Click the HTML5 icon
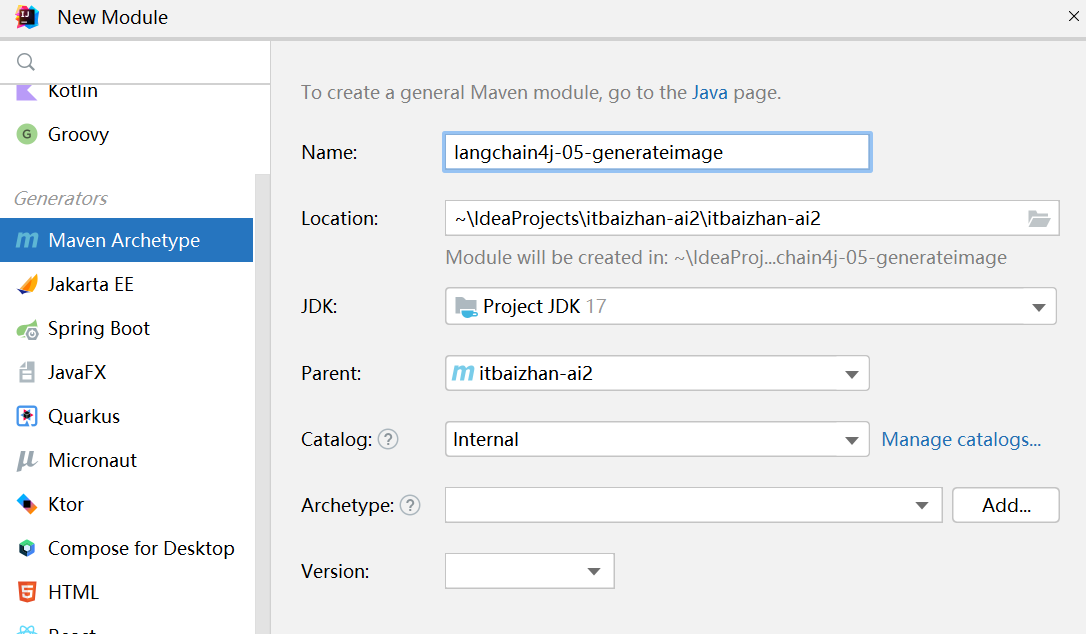 pos(26,592)
